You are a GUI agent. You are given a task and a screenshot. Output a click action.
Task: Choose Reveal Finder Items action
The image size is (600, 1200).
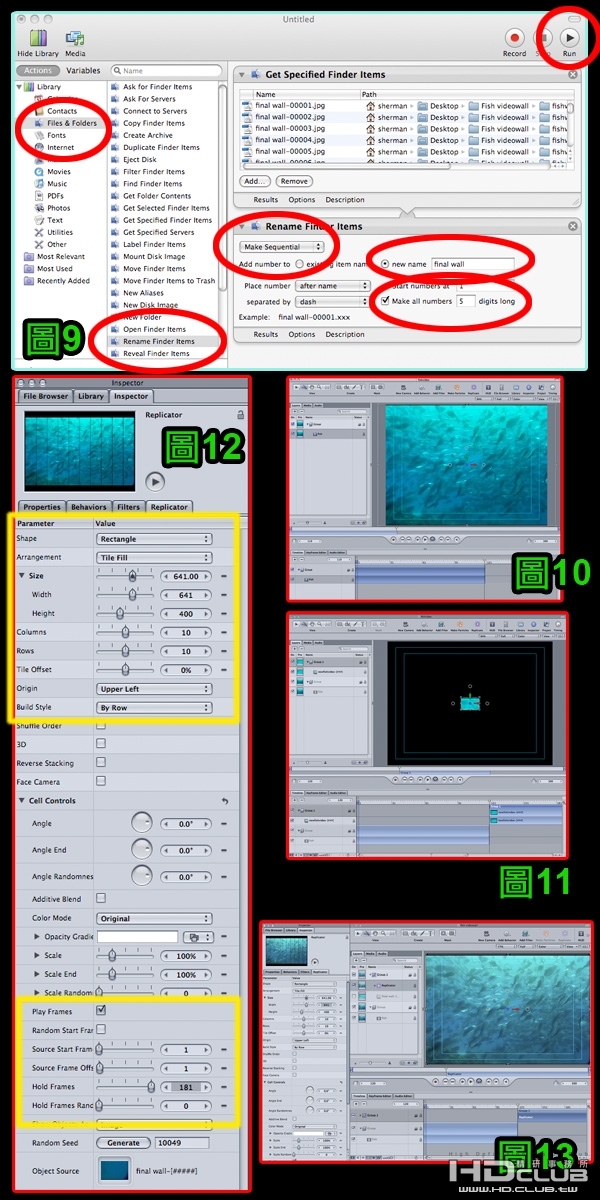(x=156, y=353)
